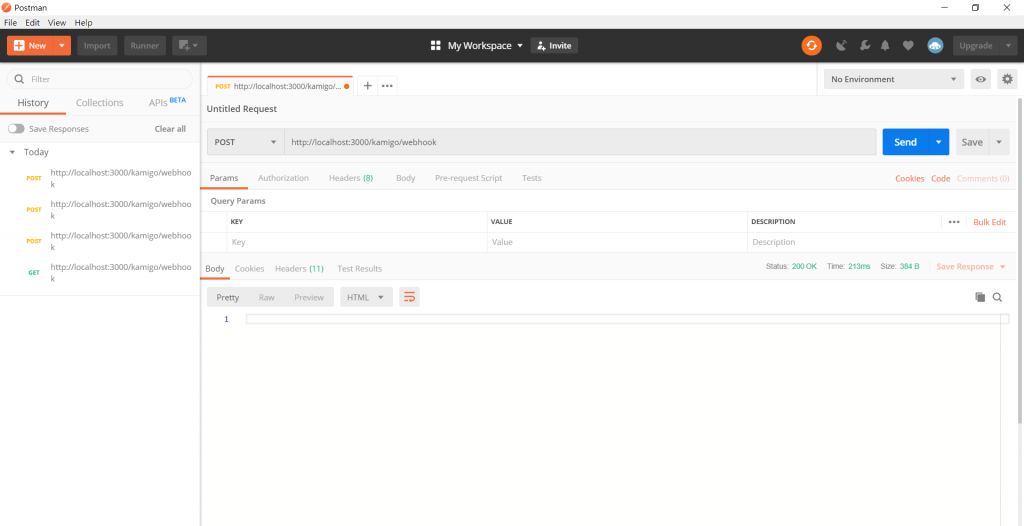
Task: Click the Clear all history link
Action: point(170,129)
